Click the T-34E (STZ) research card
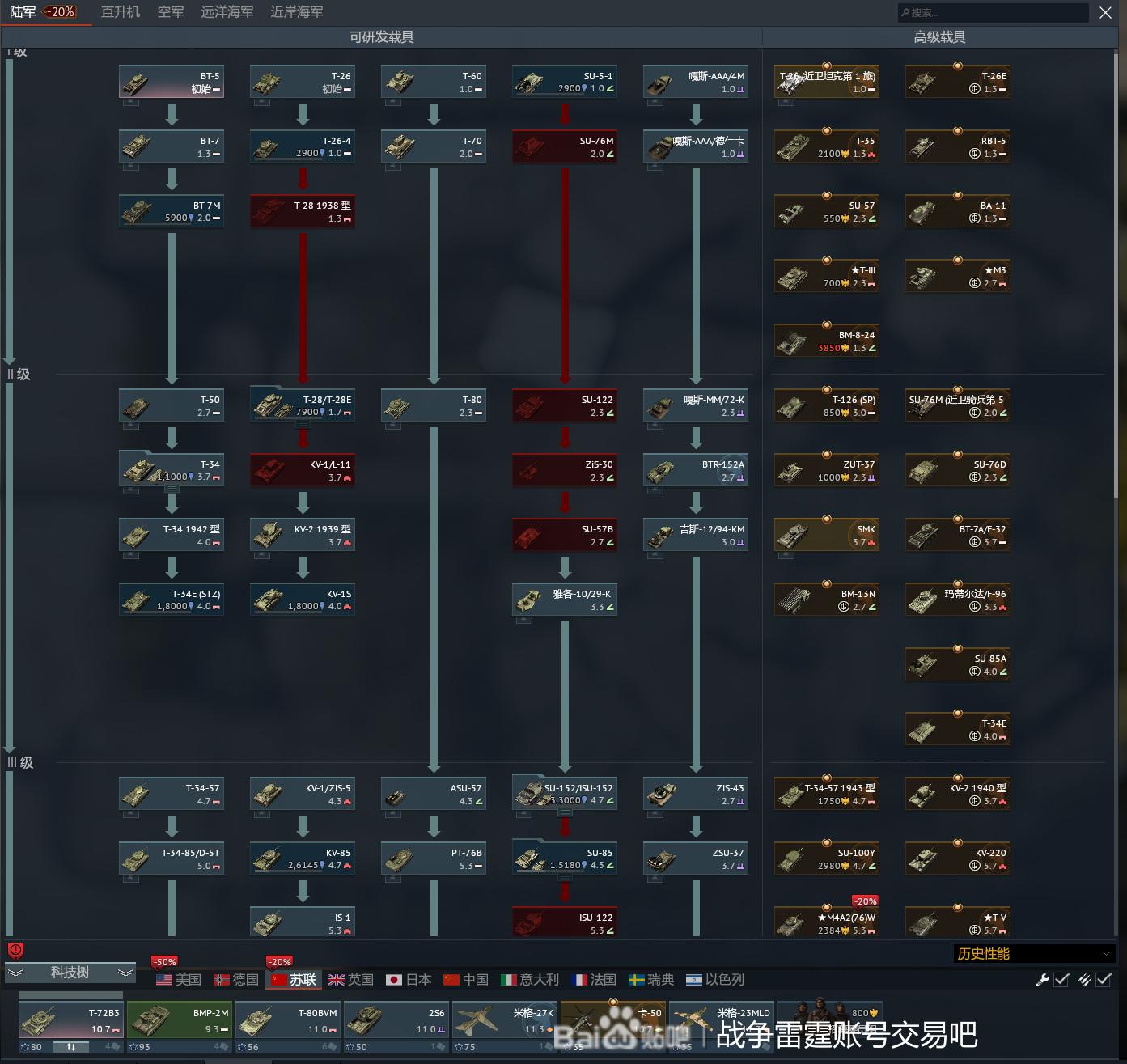This screenshot has height=1064, width=1127. point(172,600)
